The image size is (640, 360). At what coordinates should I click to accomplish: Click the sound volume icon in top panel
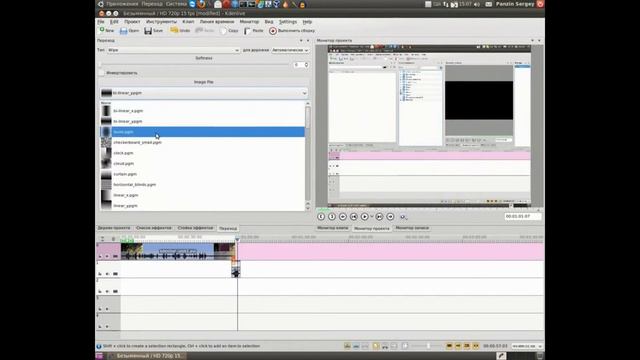coord(477,4)
